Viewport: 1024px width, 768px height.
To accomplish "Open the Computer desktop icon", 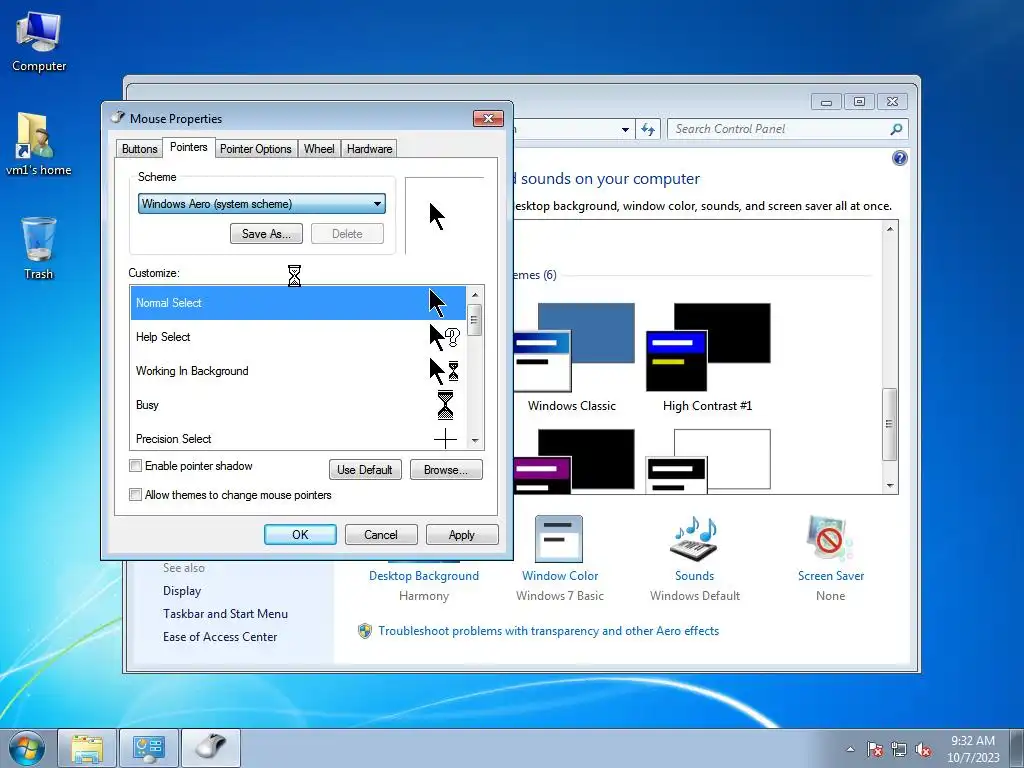I will pos(39,42).
